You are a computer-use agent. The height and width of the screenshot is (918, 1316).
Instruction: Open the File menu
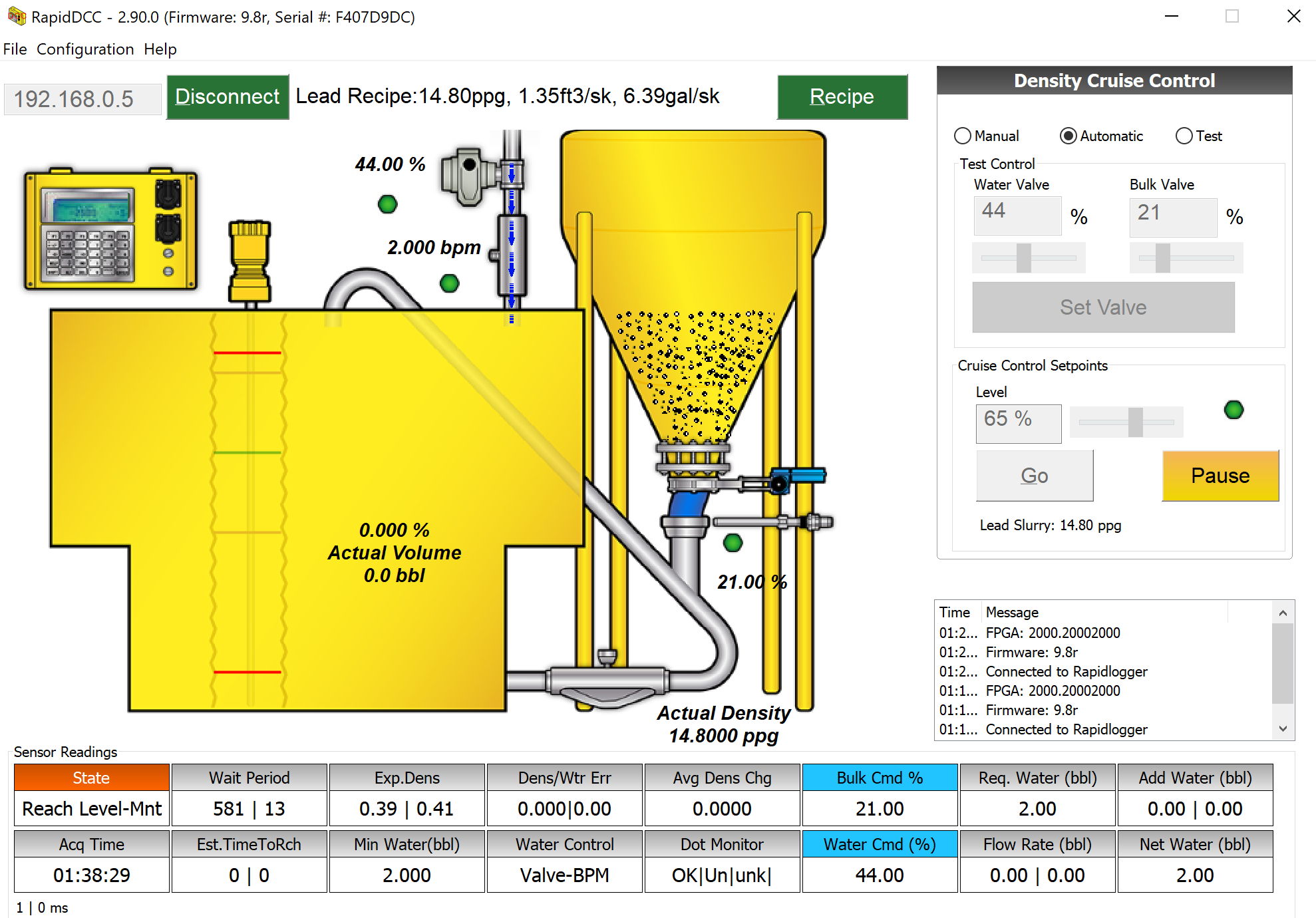click(x=15, y=49)
